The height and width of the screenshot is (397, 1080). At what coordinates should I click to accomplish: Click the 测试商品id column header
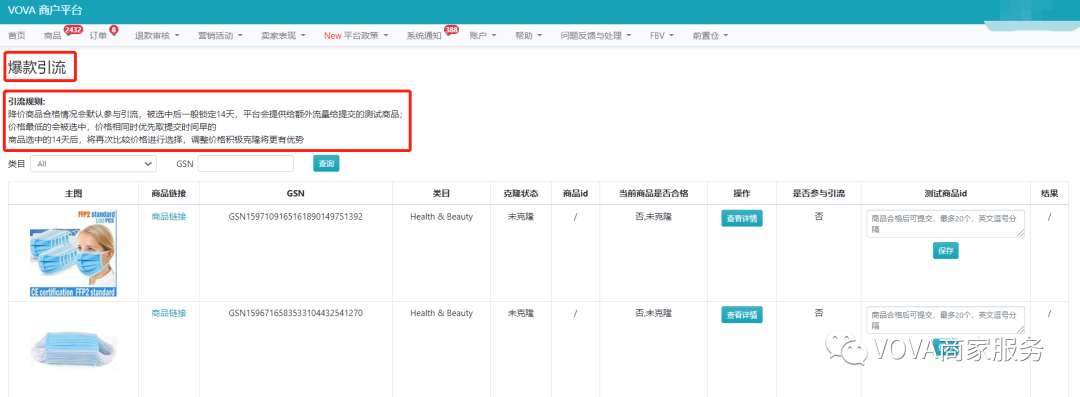point(946,193)
